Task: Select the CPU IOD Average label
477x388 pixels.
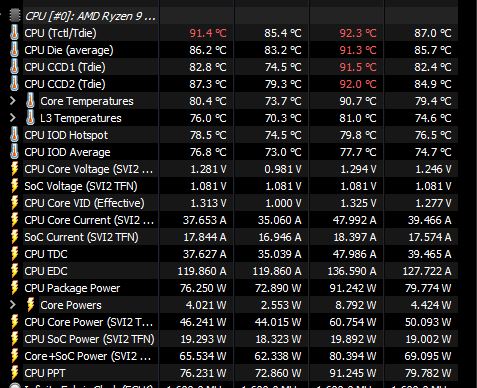Action: tap(67, 152)
